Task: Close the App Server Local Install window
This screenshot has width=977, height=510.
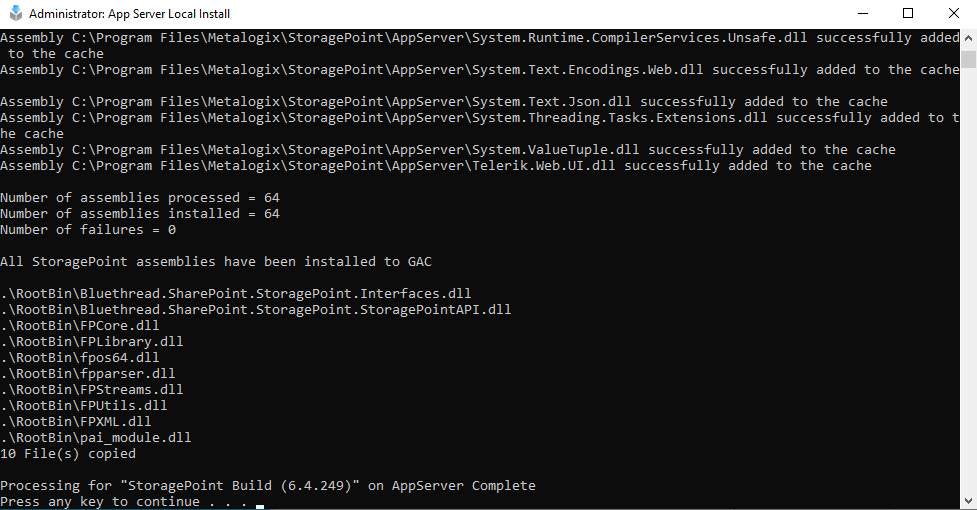Action: point(954,14)
